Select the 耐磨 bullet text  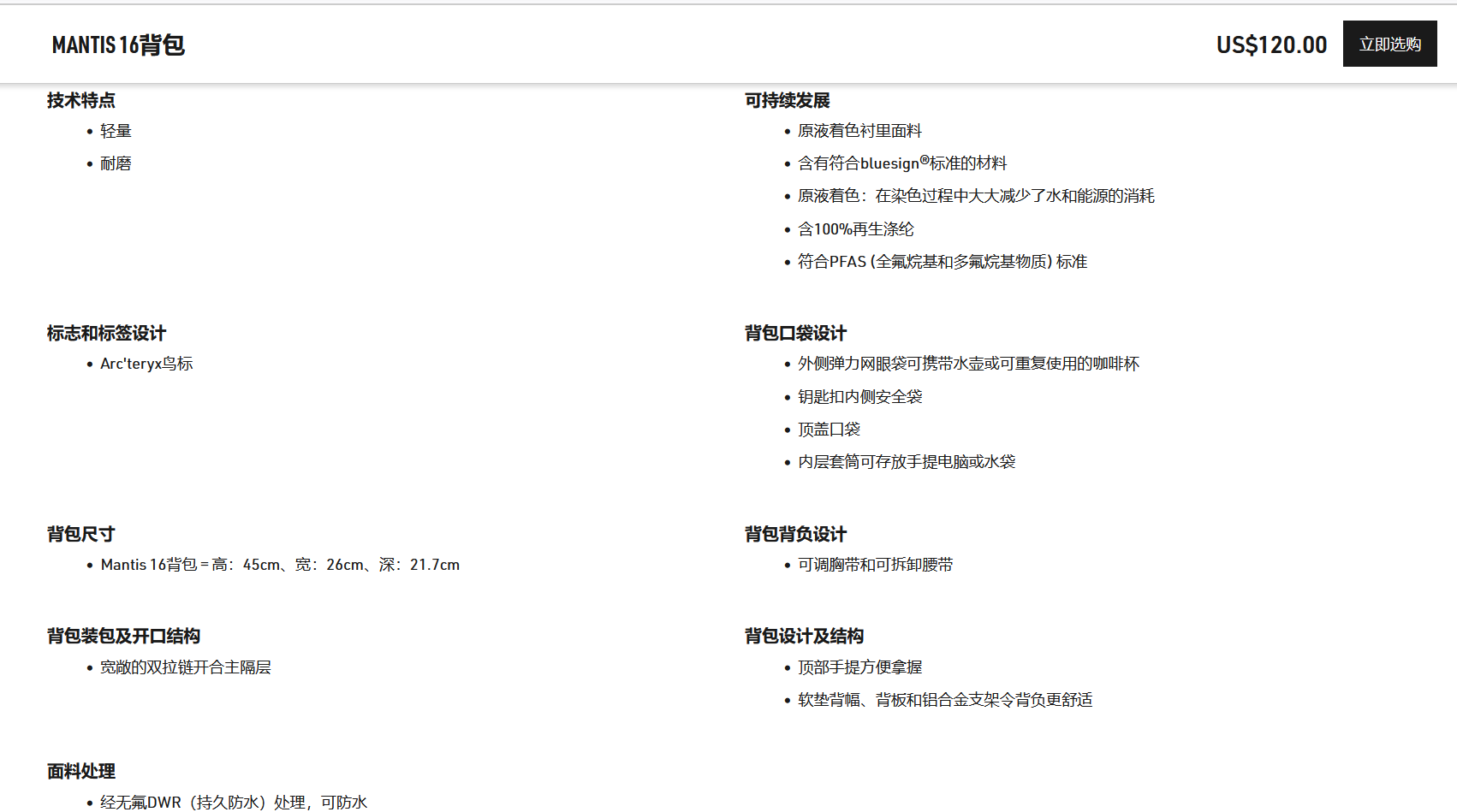click(x=116, y=163)
